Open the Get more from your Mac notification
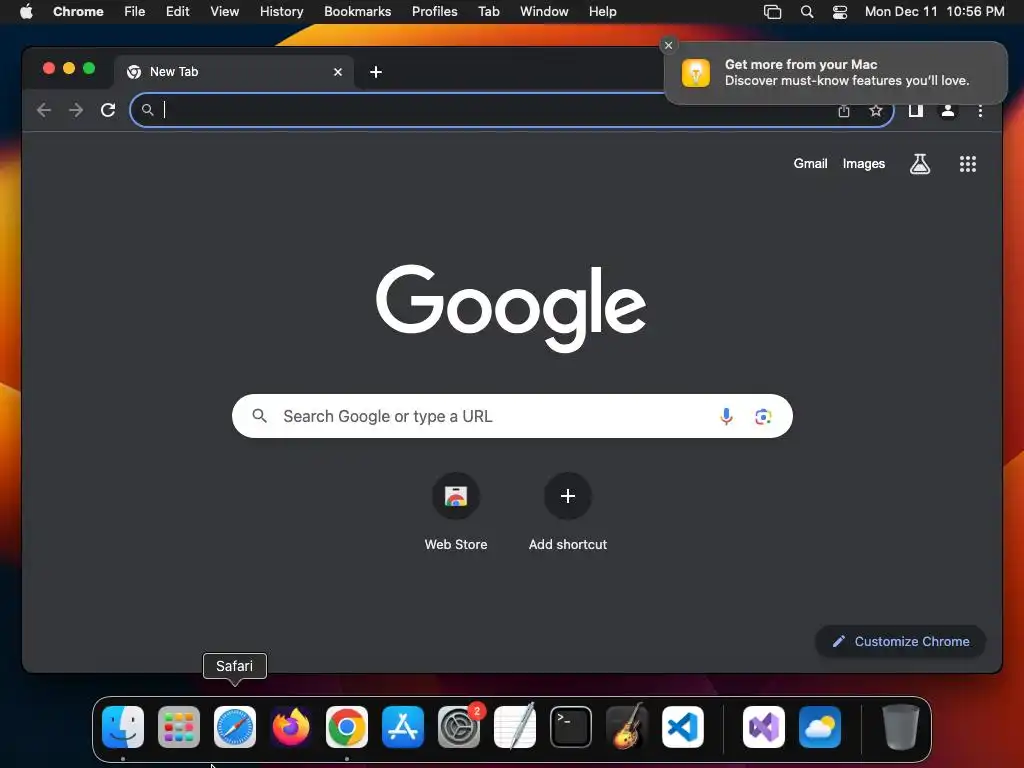 [x=836, y=72]
